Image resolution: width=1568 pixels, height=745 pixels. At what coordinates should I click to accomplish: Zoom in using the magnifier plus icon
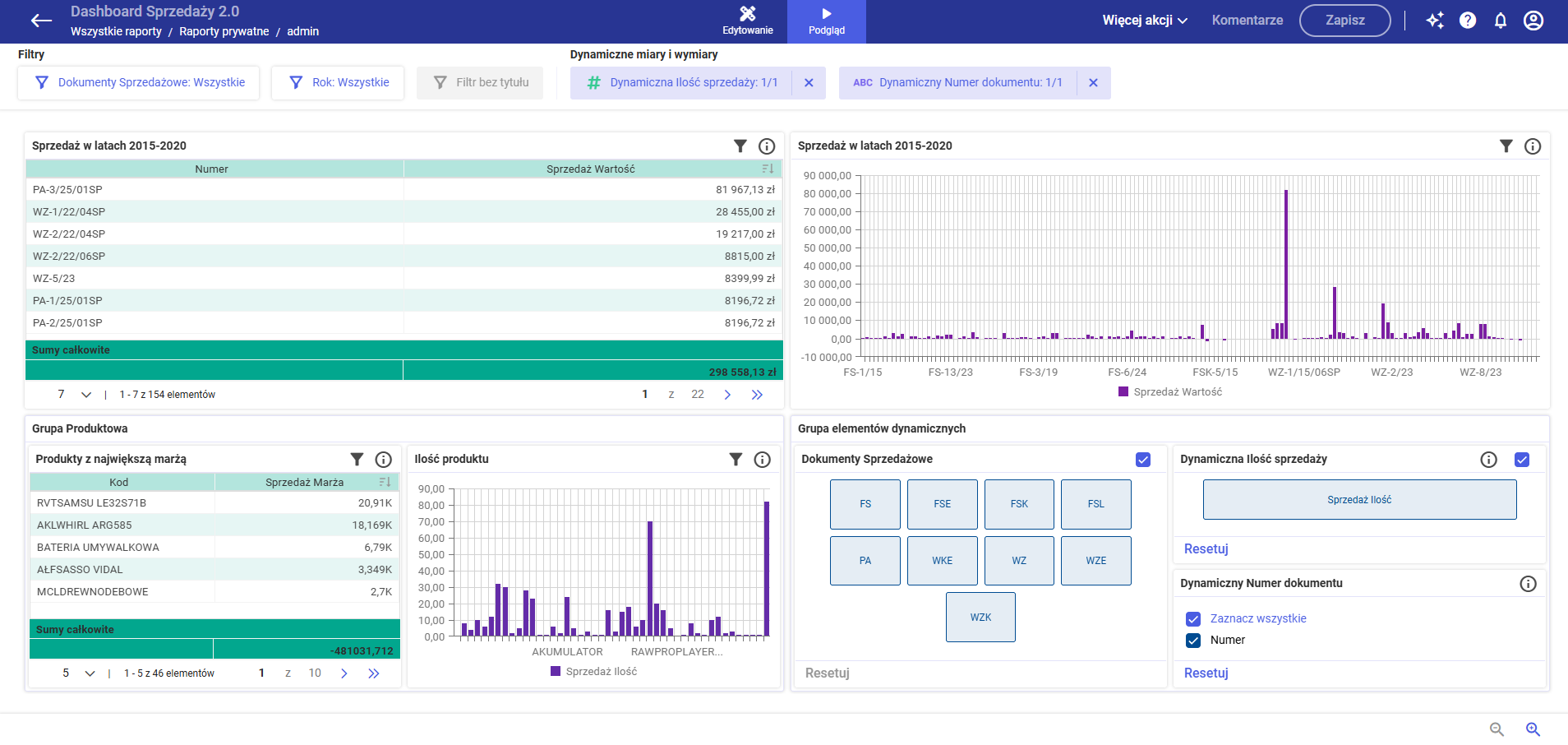tap(1533, 729)
